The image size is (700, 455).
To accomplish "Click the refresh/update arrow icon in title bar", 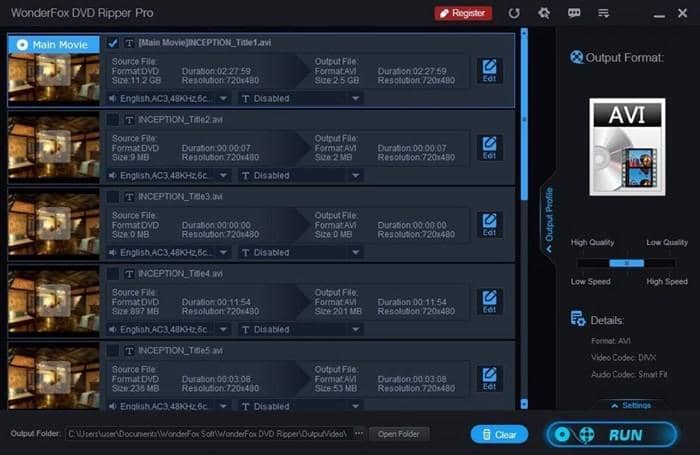I will (514, 13).
